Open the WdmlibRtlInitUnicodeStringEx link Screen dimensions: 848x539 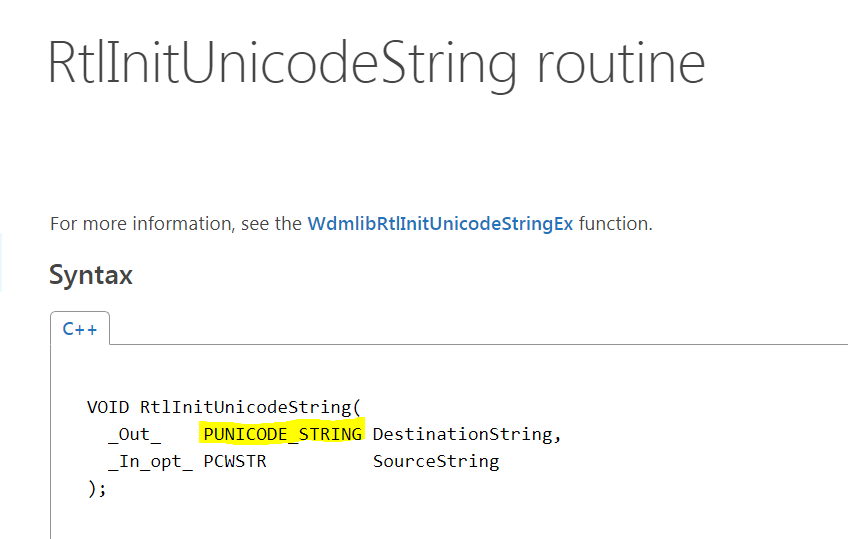click(440, 224)
